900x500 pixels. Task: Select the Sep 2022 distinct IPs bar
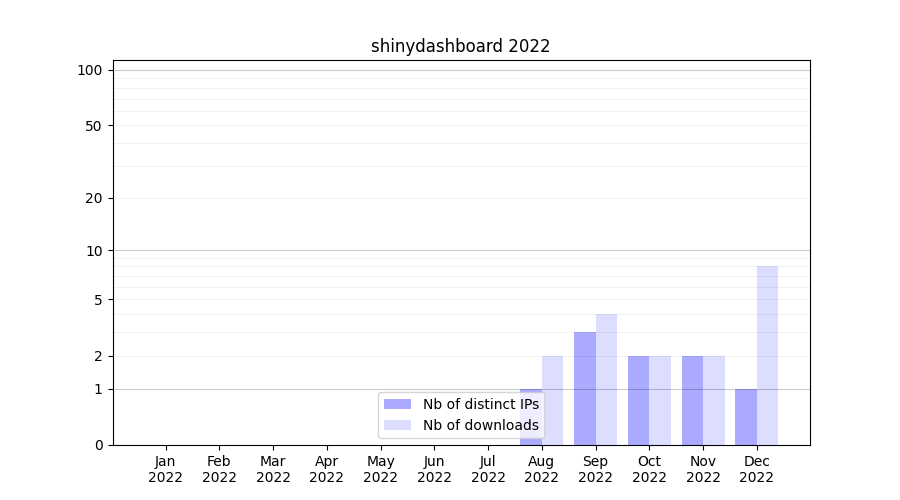(585, 388)
